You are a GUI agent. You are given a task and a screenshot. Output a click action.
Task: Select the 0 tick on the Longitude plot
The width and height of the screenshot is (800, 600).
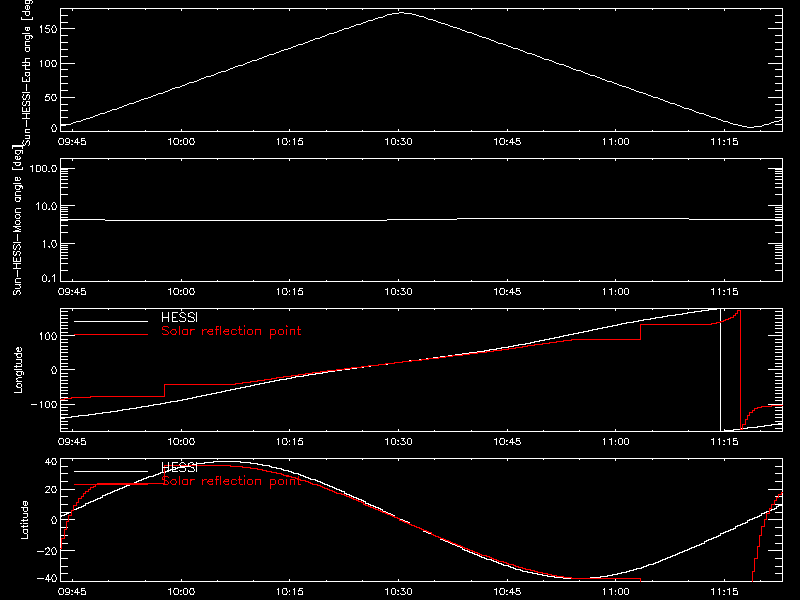[54, 370]
